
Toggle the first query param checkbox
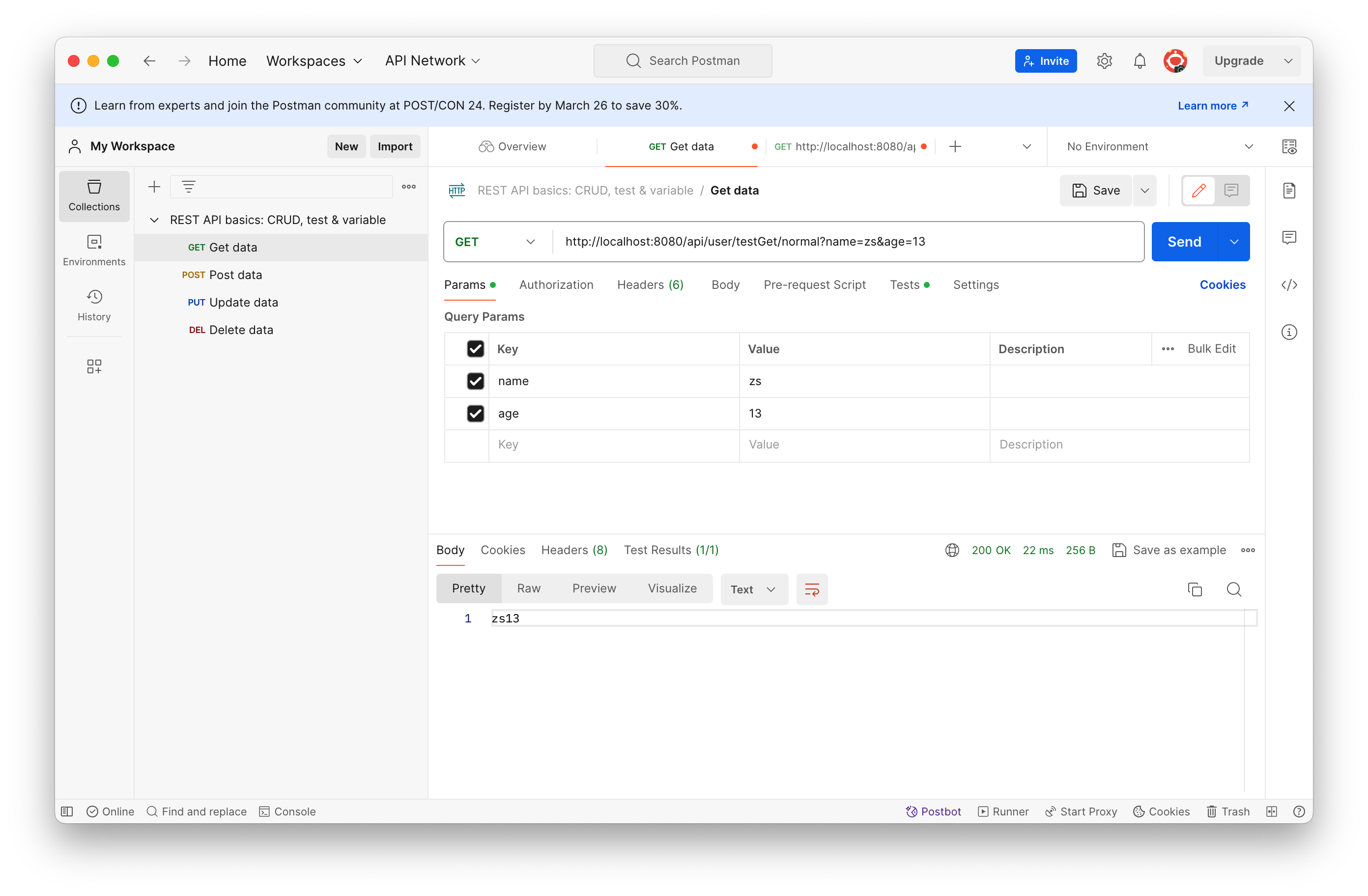[475, 381]
